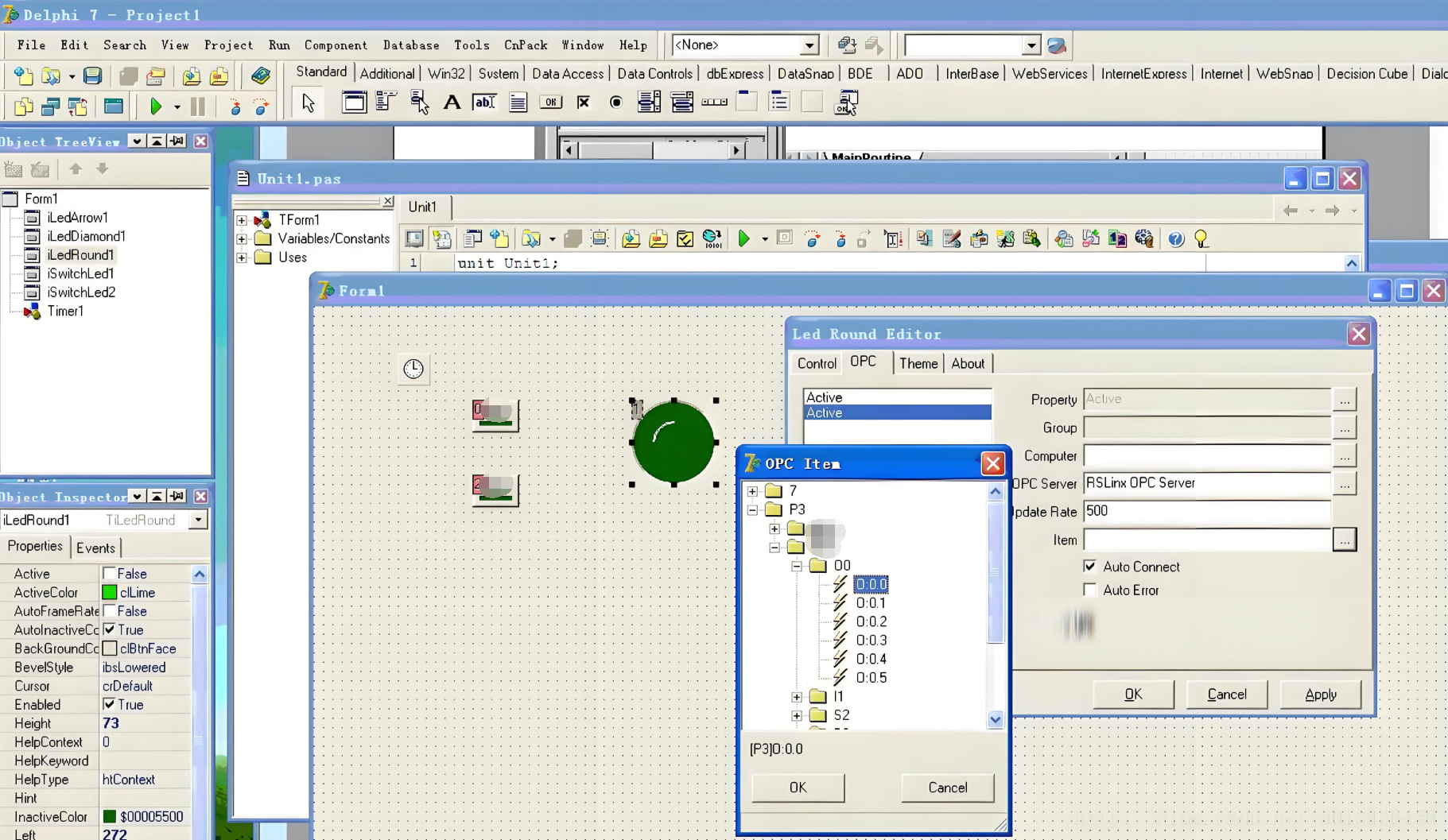Click the green Run arrow in main toolbar
The image size is (1448, 840).
pyautogui.click(x=156, y=106)
